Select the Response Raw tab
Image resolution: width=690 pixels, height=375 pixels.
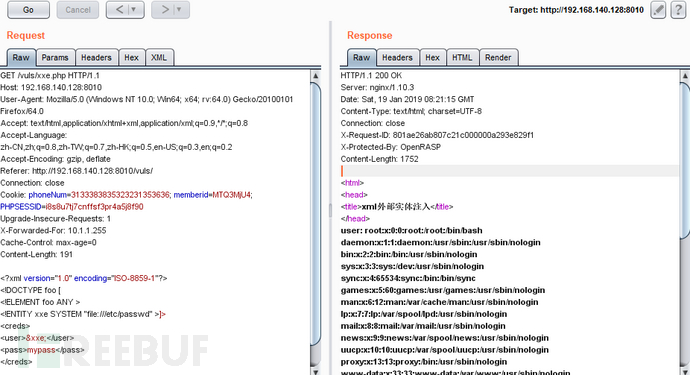pyautogui.click(x=361, y=58)
